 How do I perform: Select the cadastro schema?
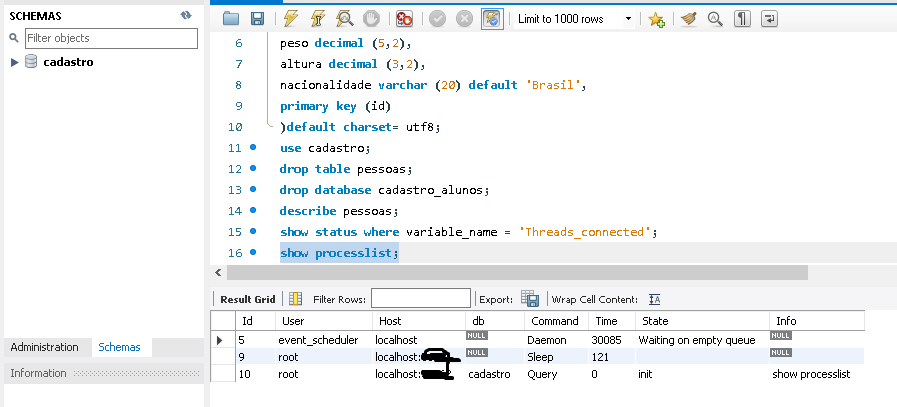68,62
